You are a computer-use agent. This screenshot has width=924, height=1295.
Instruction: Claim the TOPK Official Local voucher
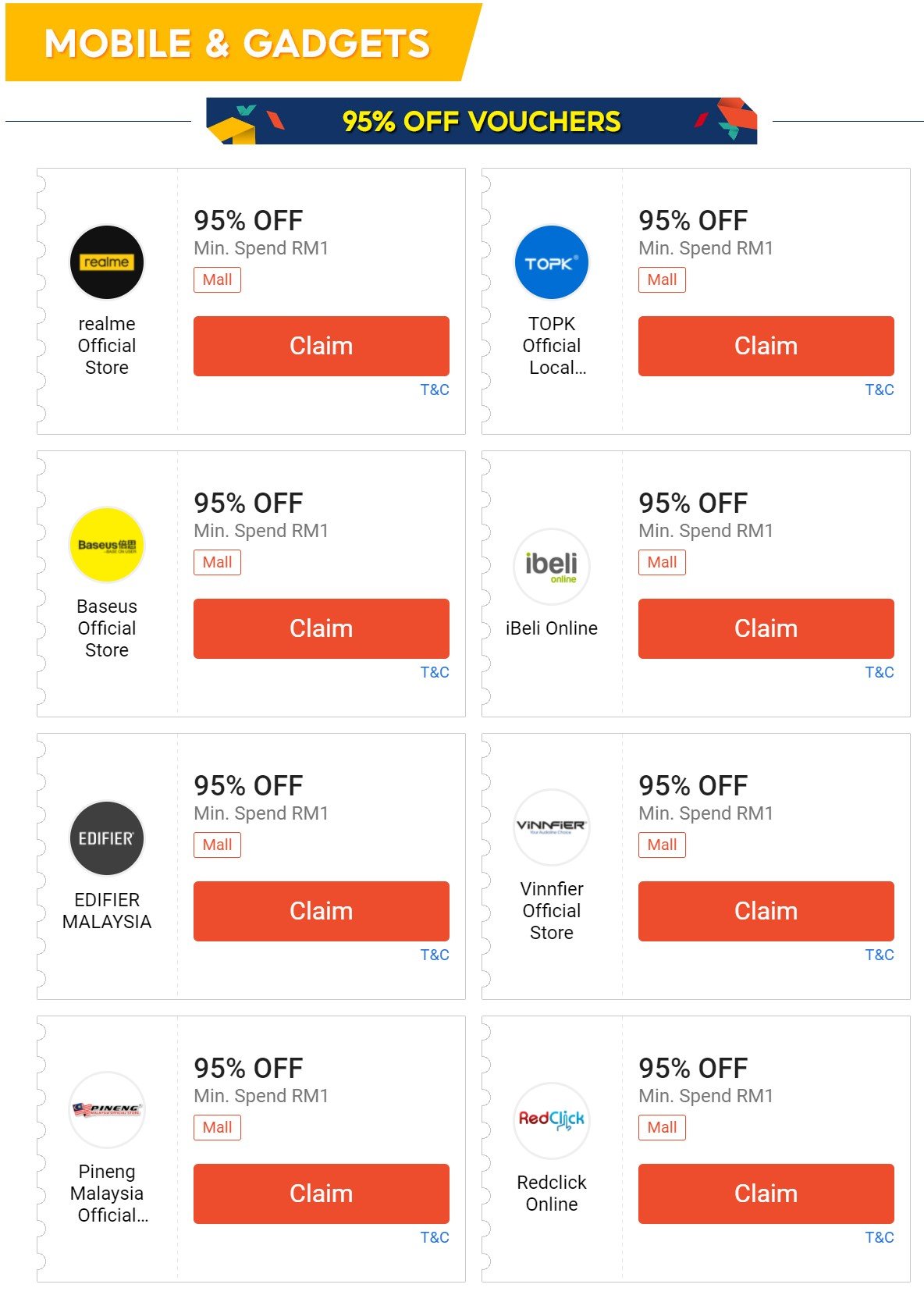click(766, 346)
